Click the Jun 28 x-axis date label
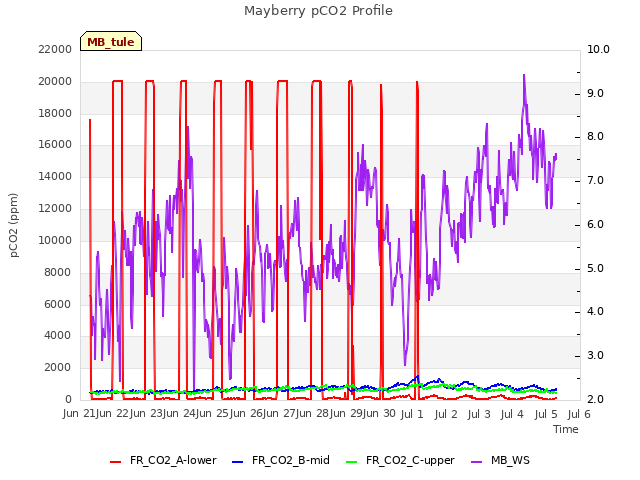 [x=312, y=414]
